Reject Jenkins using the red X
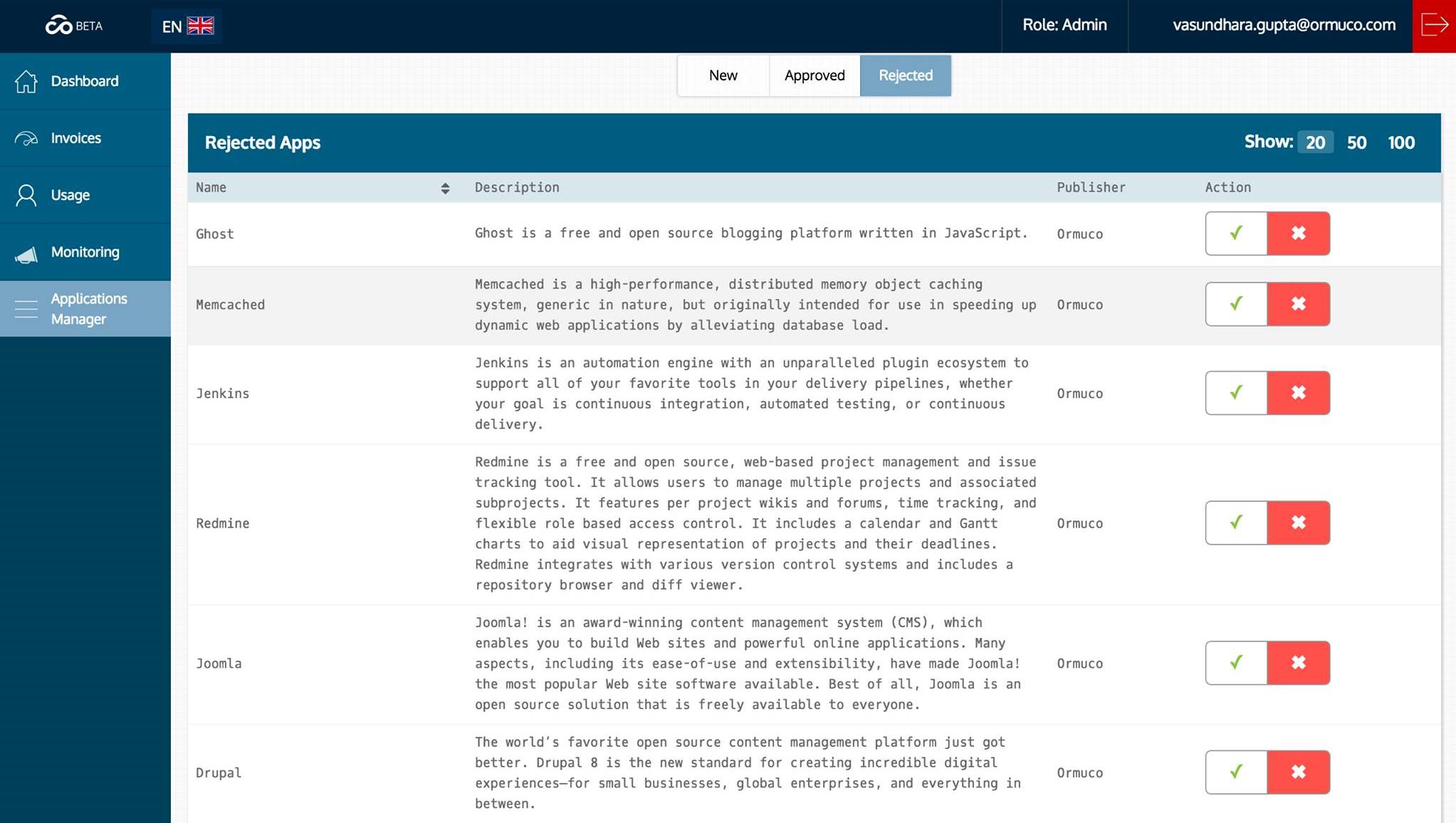Image resolution: width=1456 pixels, height=823 pixels. coord(1299,393)
